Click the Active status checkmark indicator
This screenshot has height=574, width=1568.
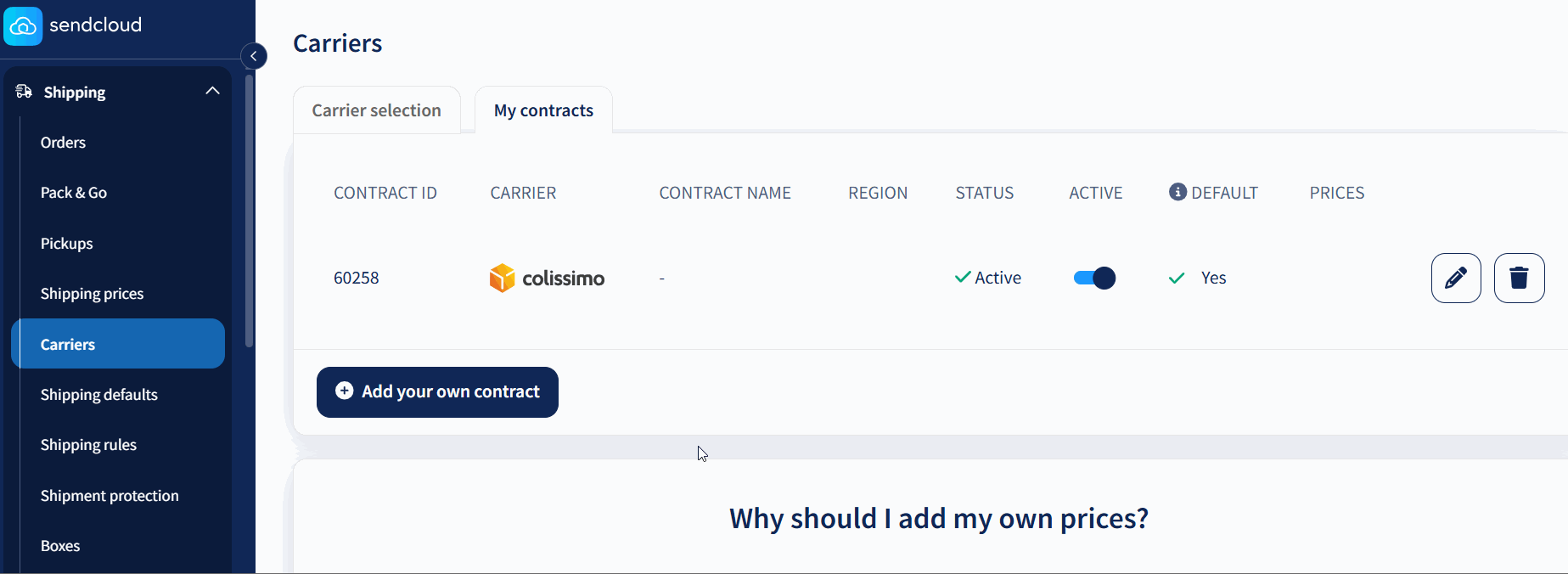pos(962,277)
